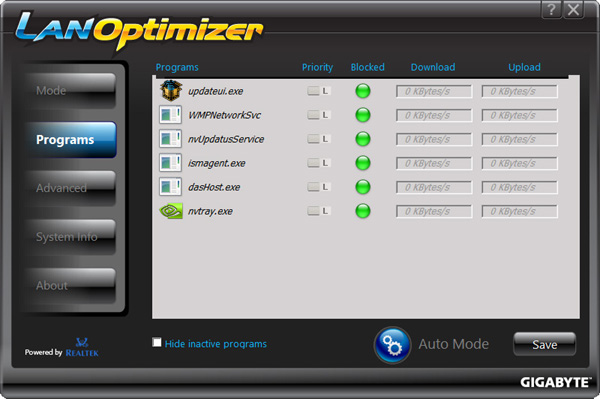Save the current settings

(545, 344)
